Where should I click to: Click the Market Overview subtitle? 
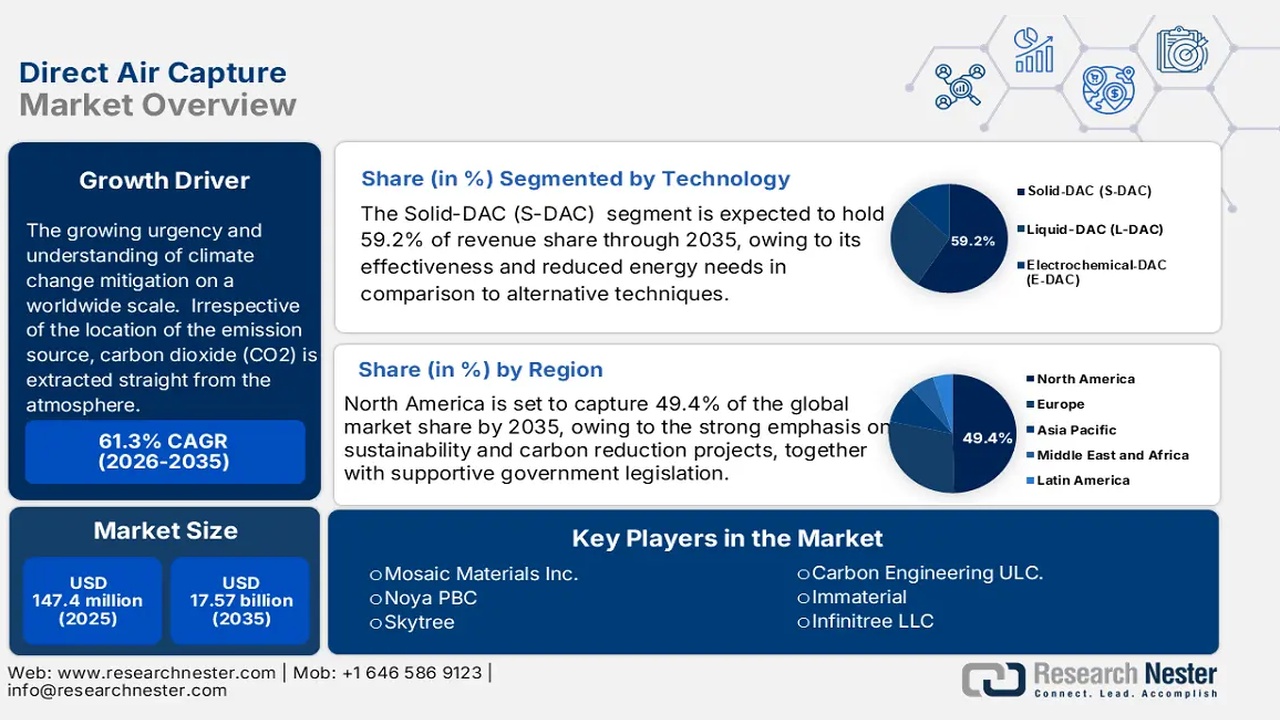(x=158, y=105)
